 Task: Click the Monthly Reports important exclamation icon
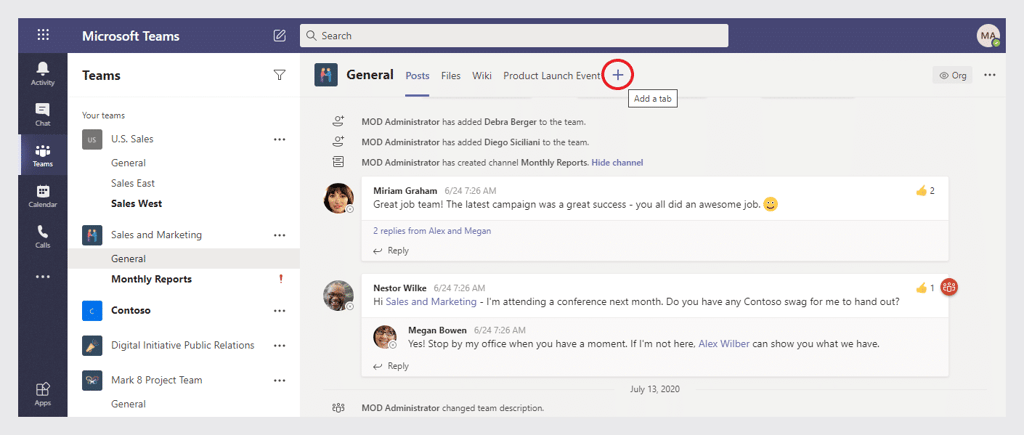pos(281,279)
